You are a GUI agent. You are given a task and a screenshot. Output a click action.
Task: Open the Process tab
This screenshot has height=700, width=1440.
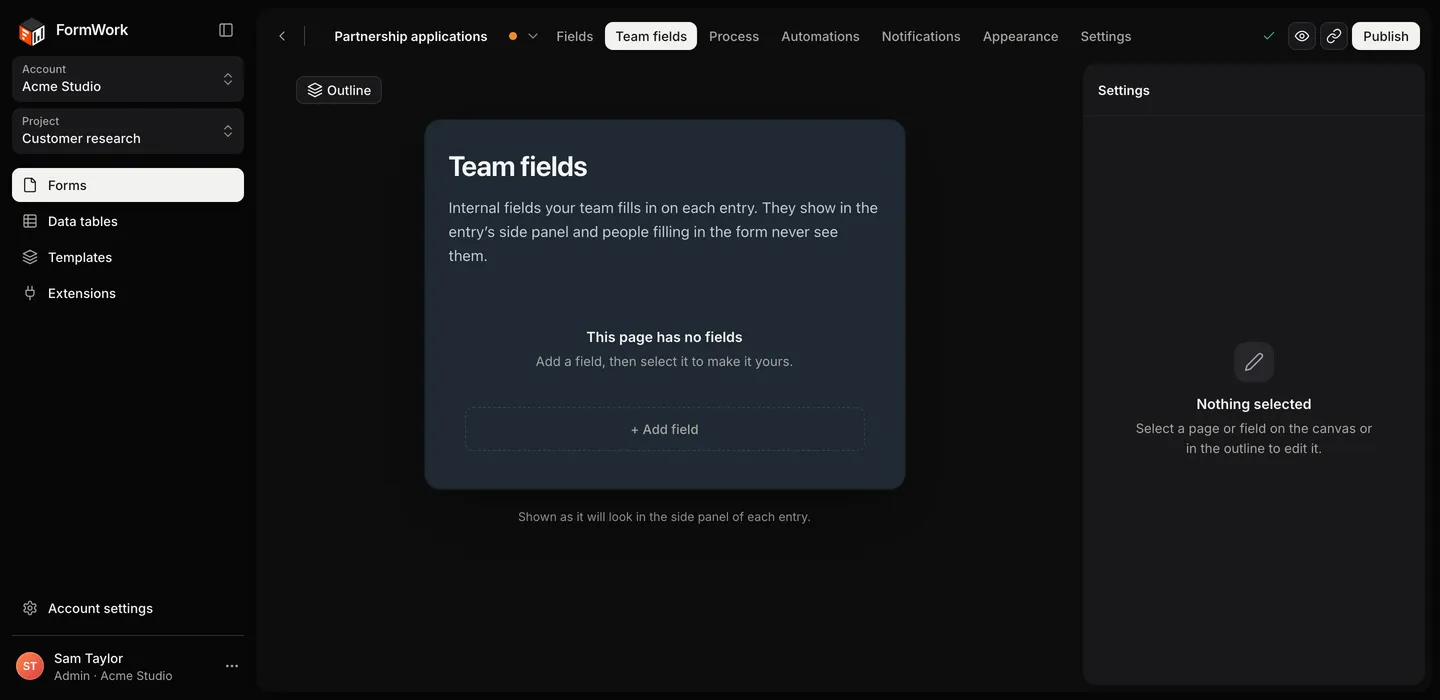click(734, 36)
